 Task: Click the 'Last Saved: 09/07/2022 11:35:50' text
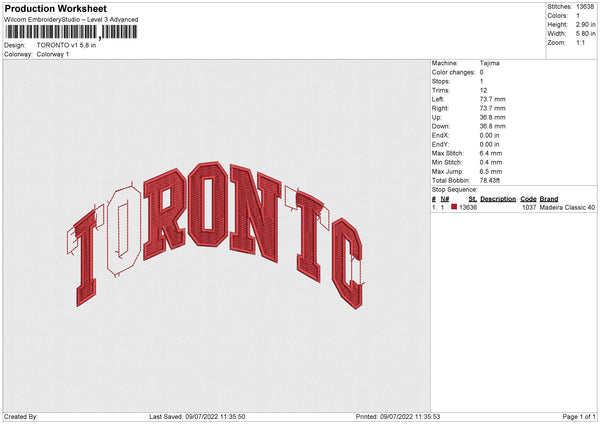(197, 417)
